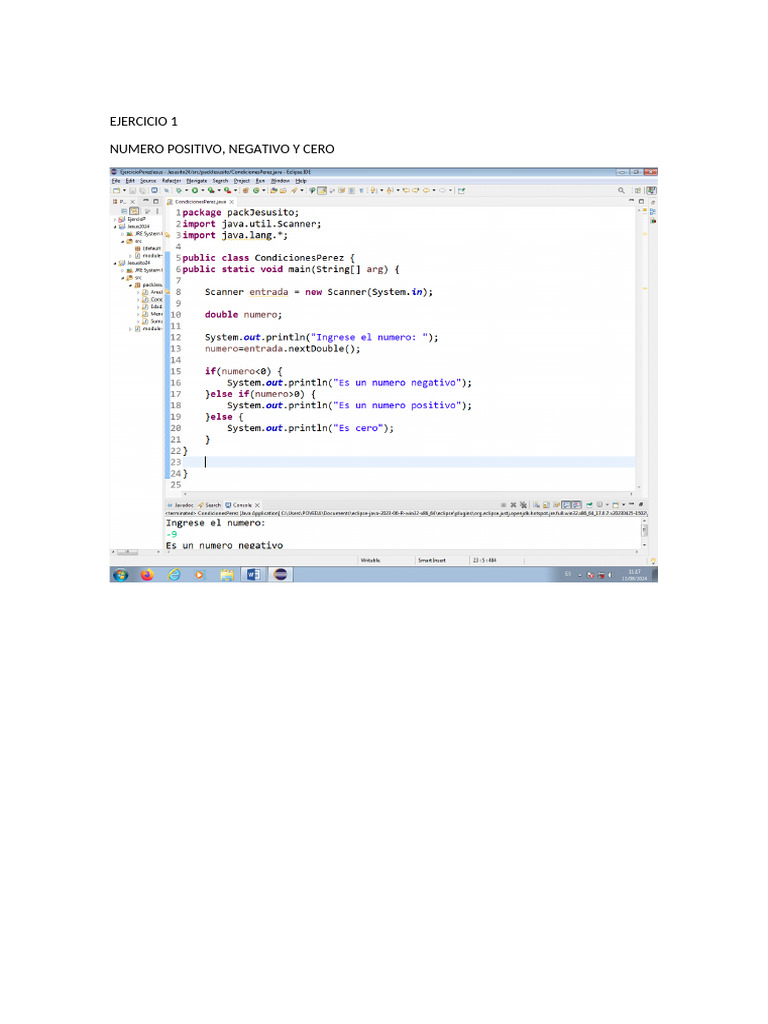Click the console output 'Es un numero negativo'

224,546
